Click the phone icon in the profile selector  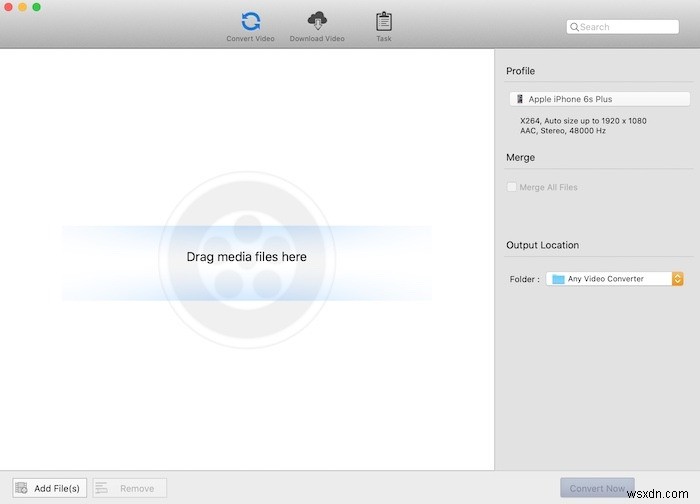coord(520,99)
